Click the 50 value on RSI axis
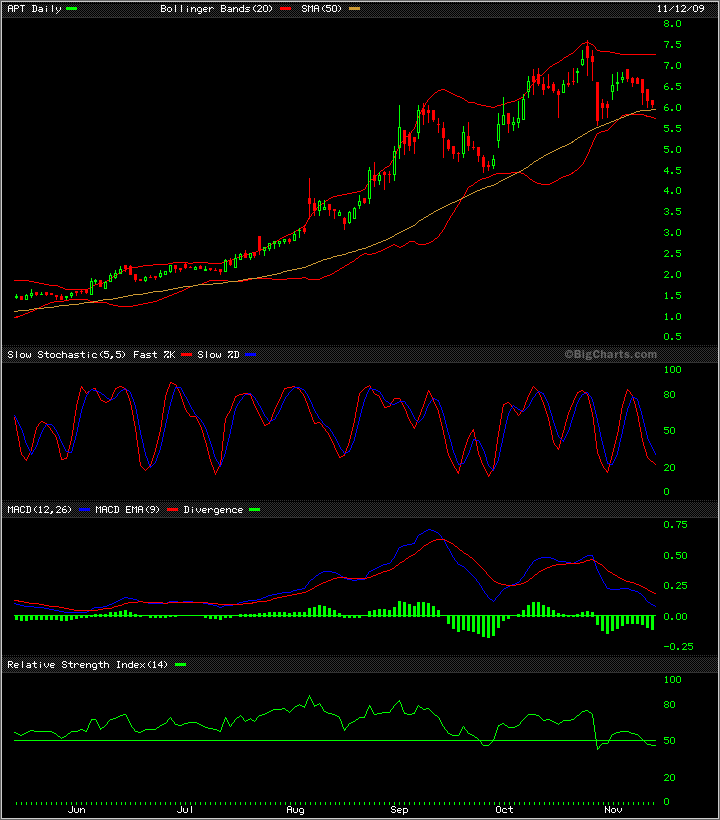Image resolution: width=720 pixels, height=820 pixels. 669,741
